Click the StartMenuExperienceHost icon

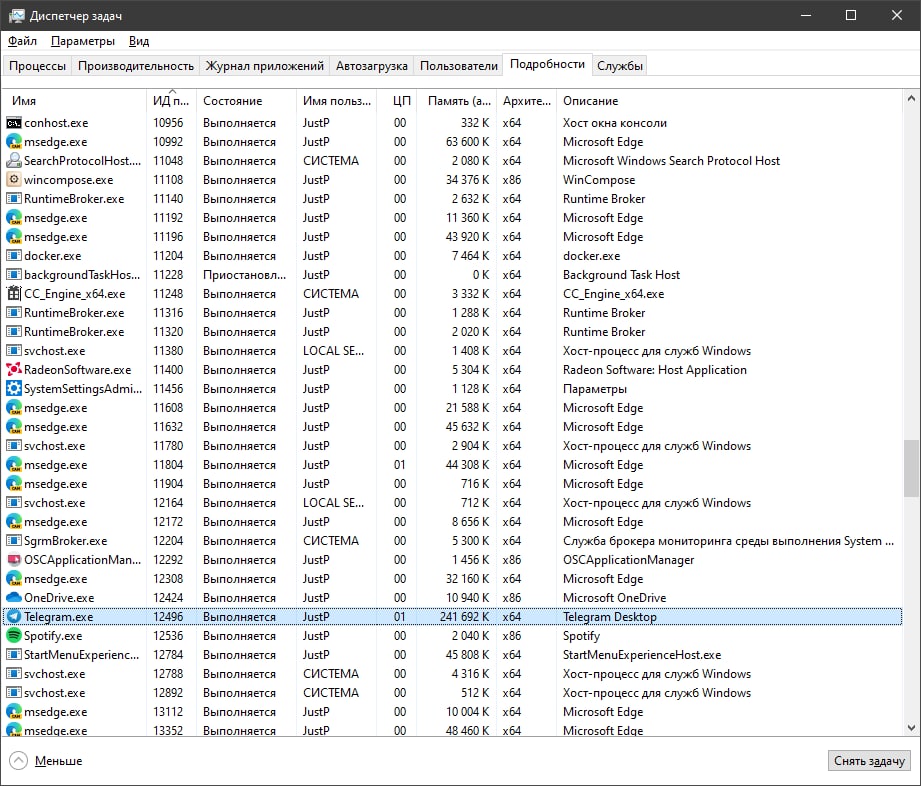point(14,654)
